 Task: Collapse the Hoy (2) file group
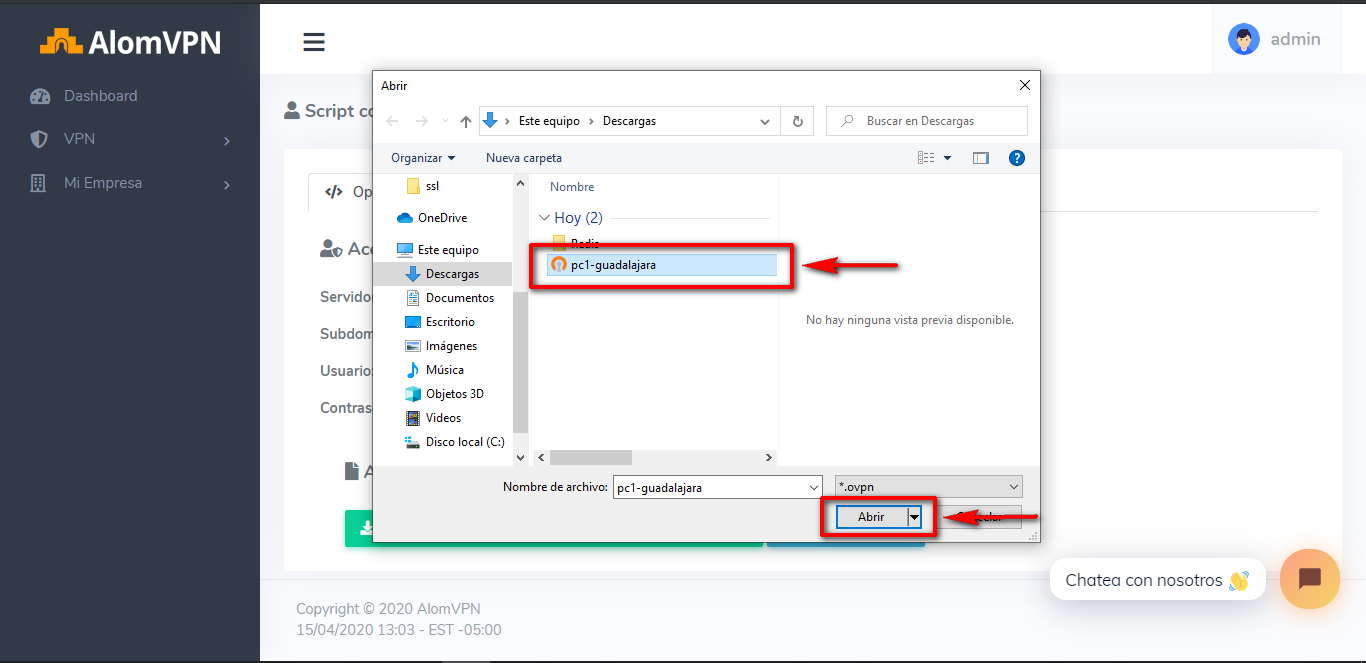(x=544, y=218)
